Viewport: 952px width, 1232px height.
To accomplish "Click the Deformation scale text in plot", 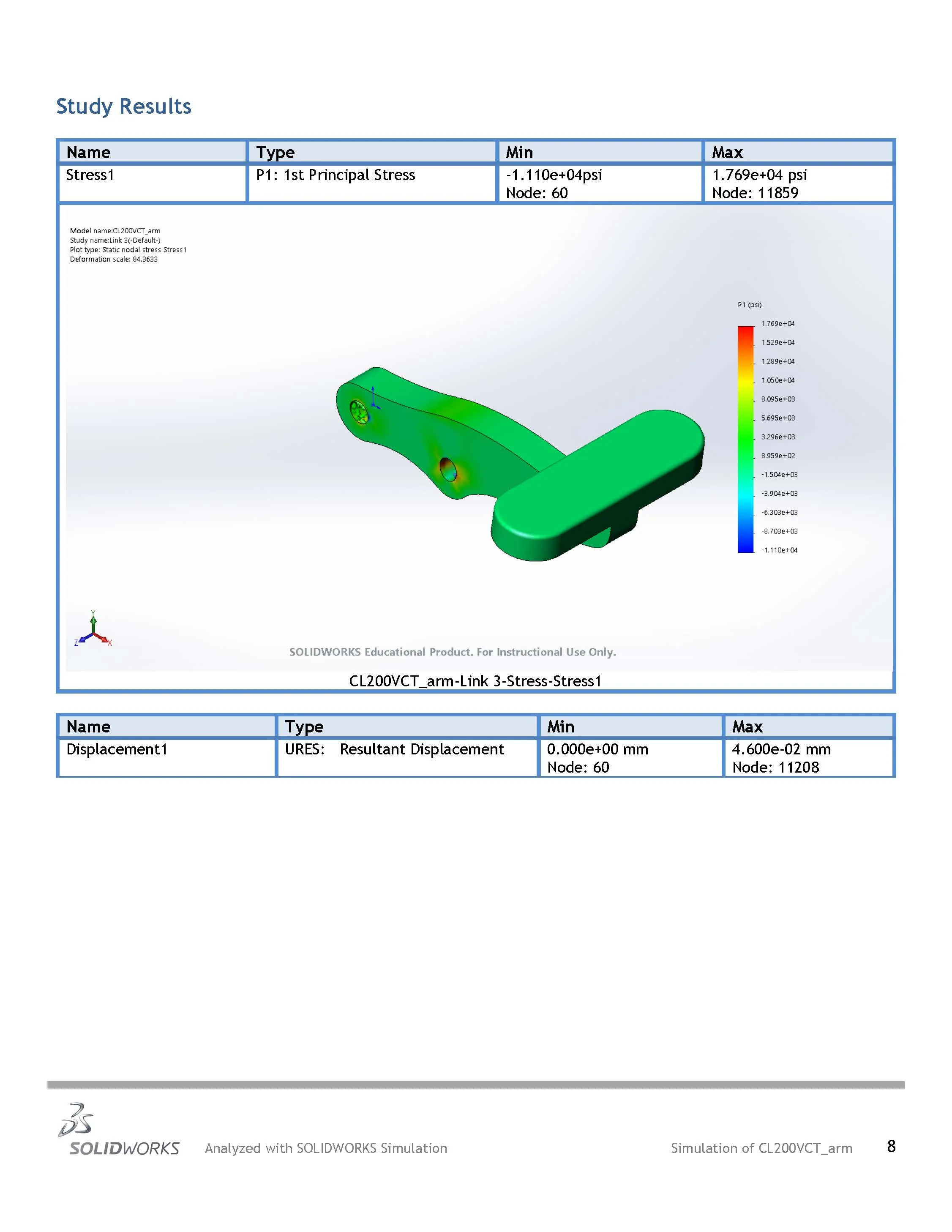I will [113, 260].
